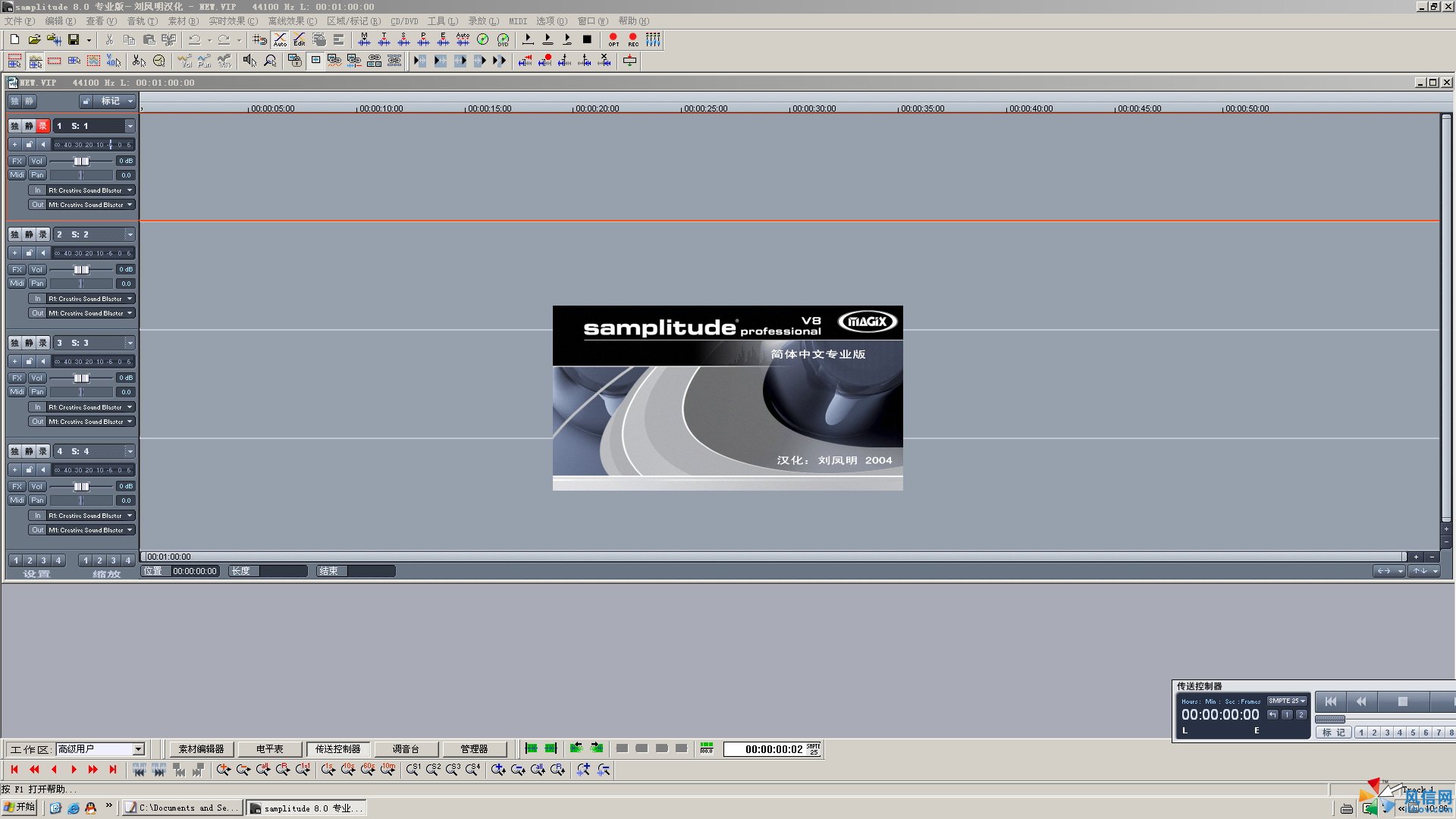Open a project with the folder icon
Viewport: 1456px width, 819px height.
pos(34,39)
